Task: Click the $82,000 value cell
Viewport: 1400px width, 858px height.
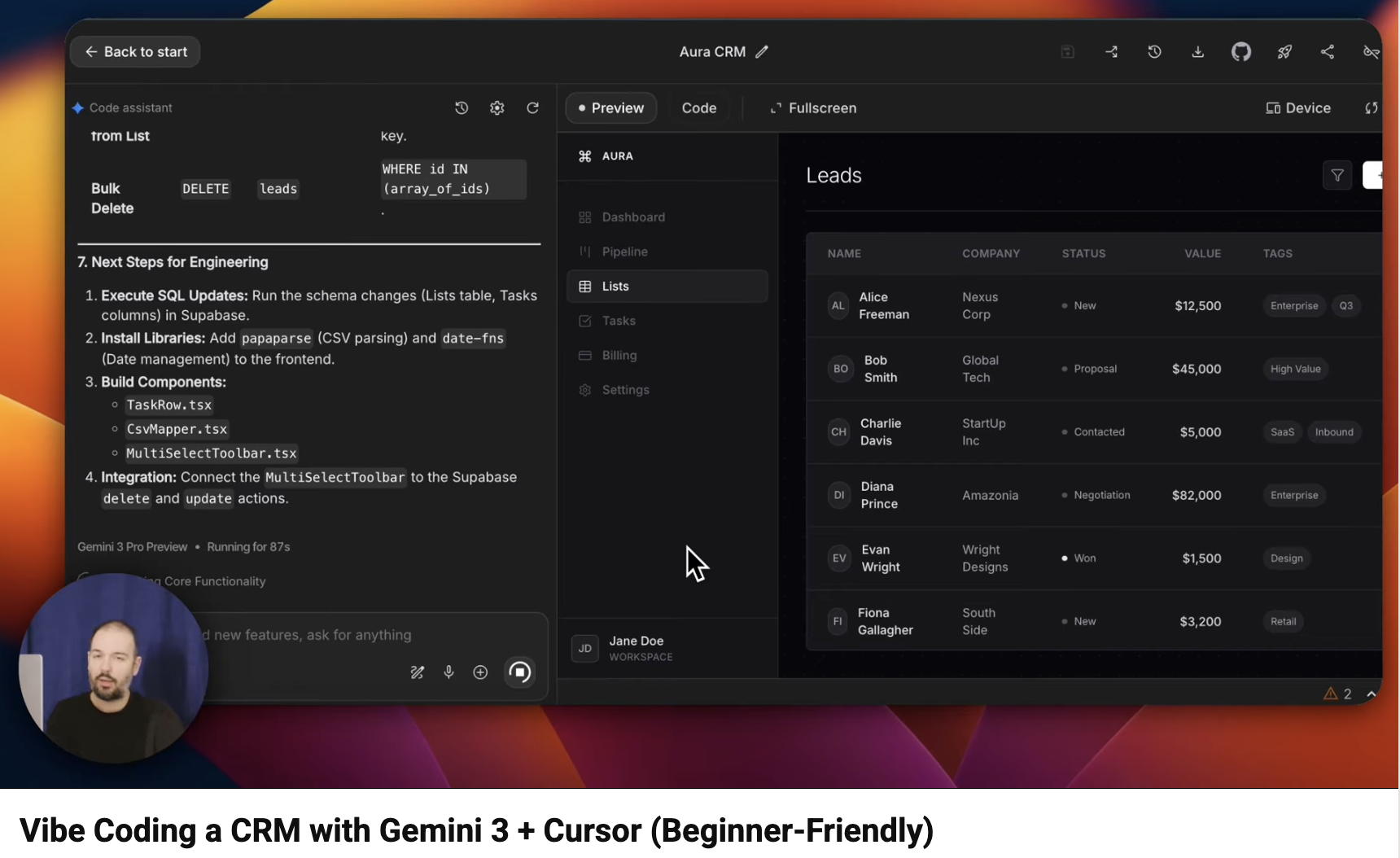Action: pos(1197,495)
